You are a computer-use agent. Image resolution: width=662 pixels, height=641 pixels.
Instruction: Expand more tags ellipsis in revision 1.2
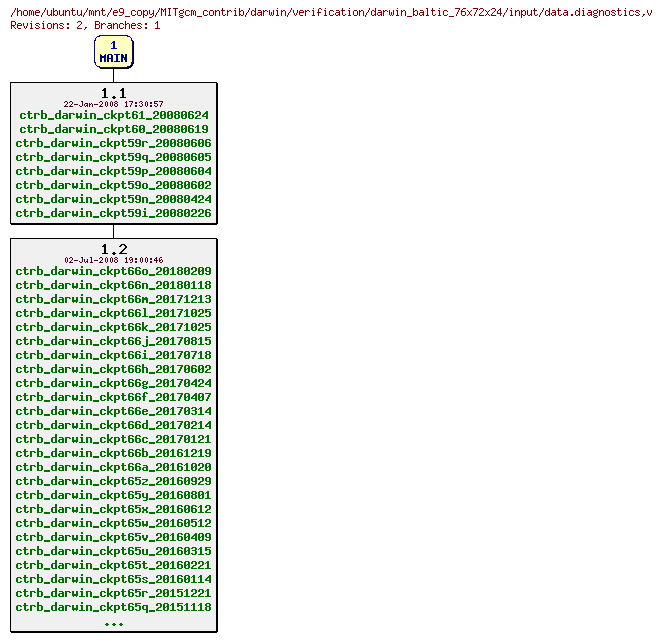point(114,624)
